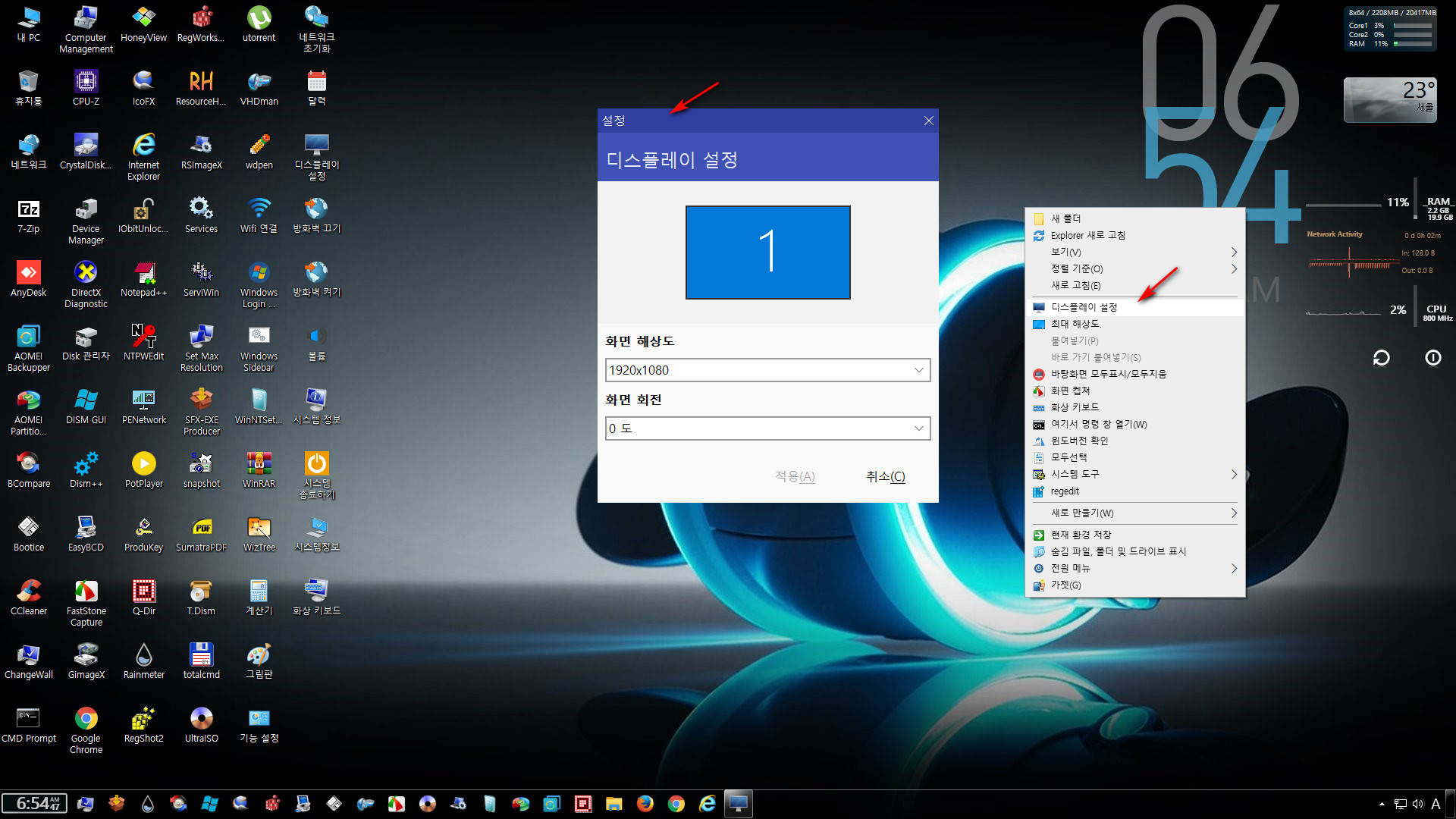Viewport: 1456px width, 819px height.
Task: Launch CCleaner from desktop
Action: tap(28, 597)
